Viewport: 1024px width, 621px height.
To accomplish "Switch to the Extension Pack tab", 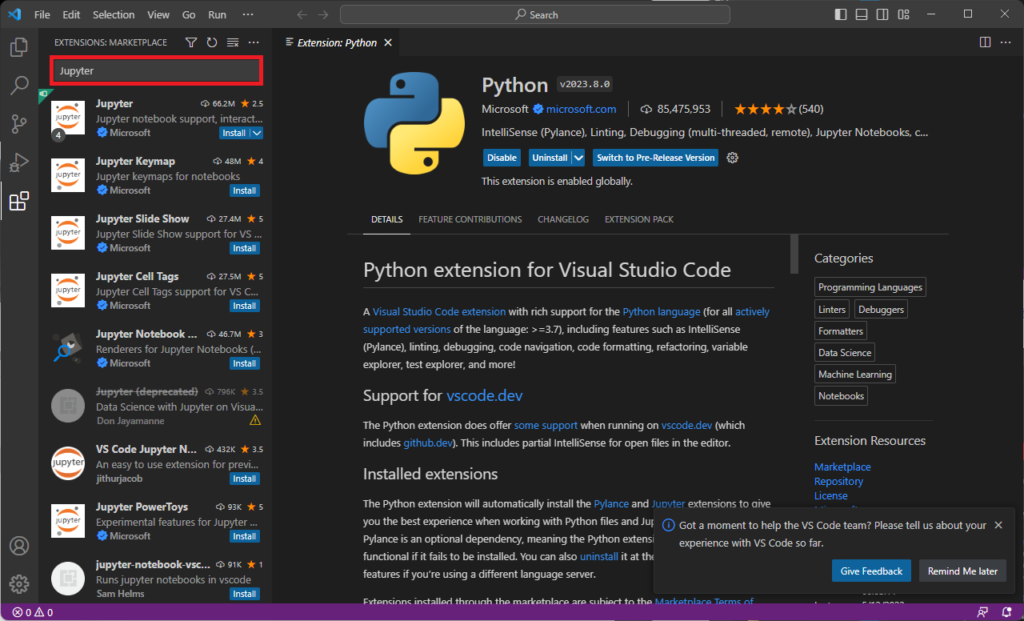I will click(x=639, y=219).
